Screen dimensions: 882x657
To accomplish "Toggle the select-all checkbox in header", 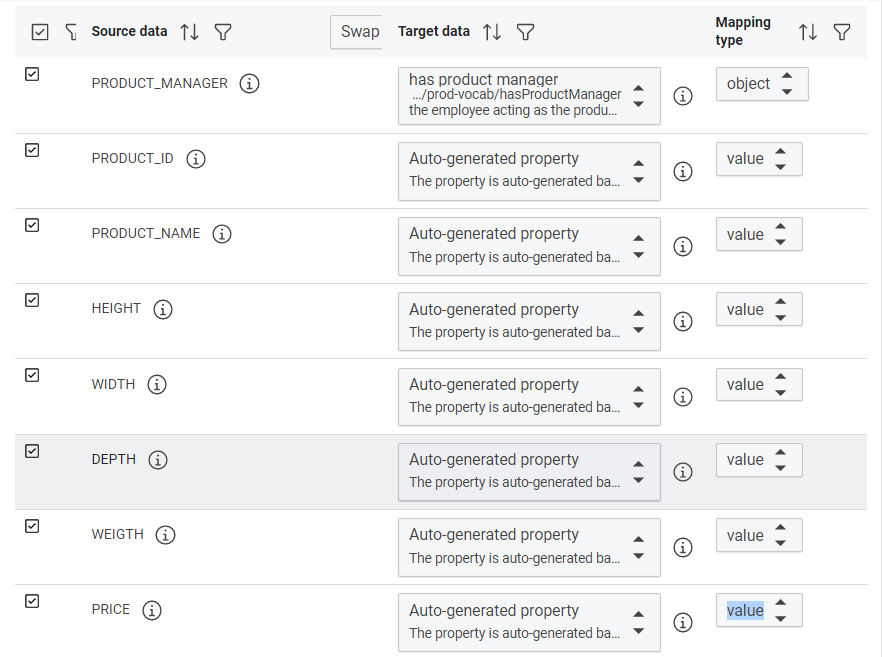I will click(40, 32).
